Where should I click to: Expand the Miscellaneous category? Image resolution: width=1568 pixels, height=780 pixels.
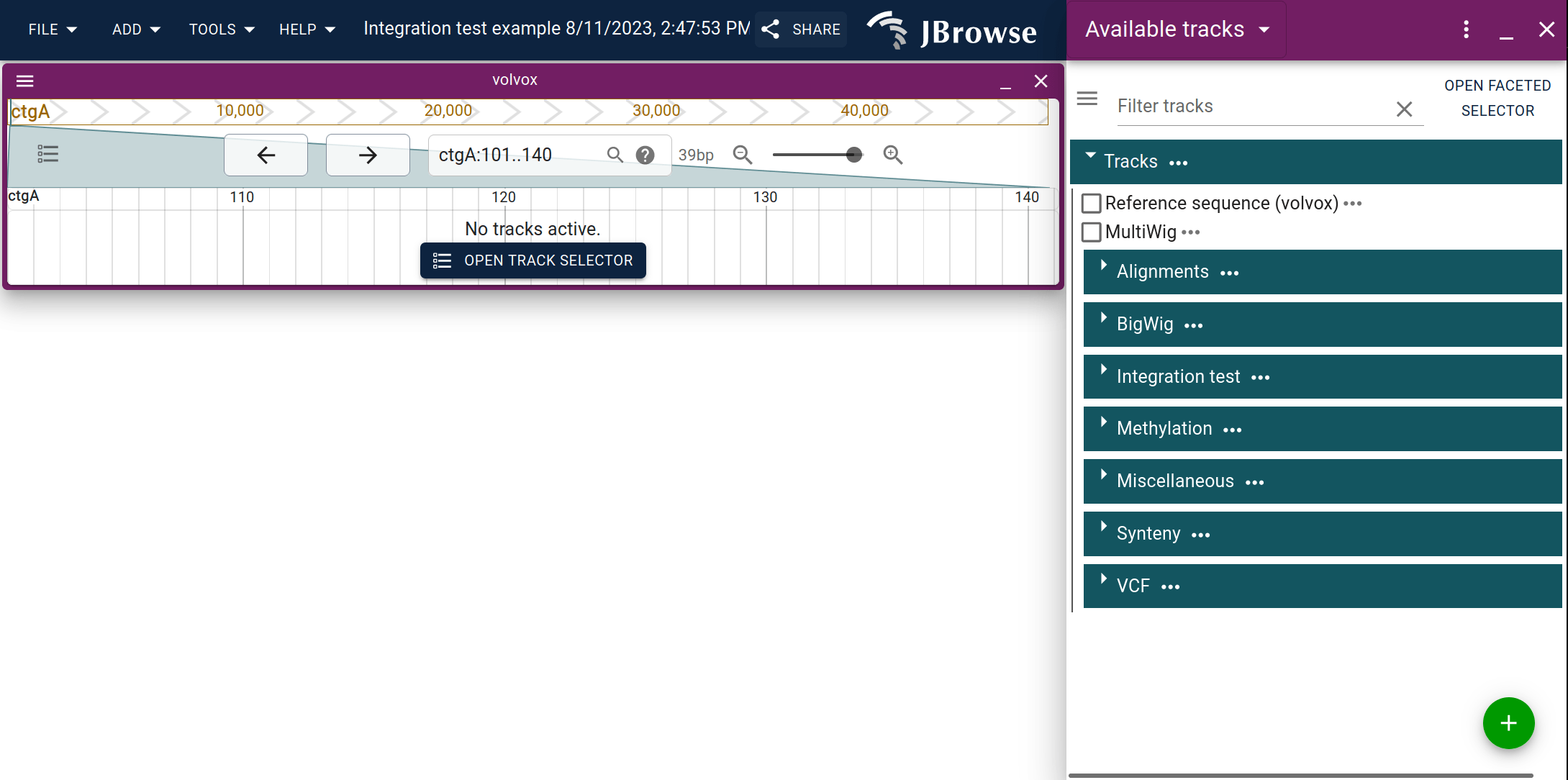click(1104, 475)
